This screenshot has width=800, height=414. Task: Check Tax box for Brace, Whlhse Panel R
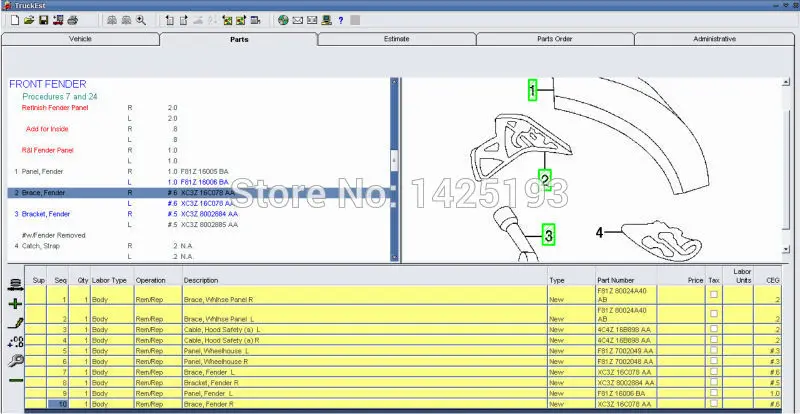pos(714,294)
